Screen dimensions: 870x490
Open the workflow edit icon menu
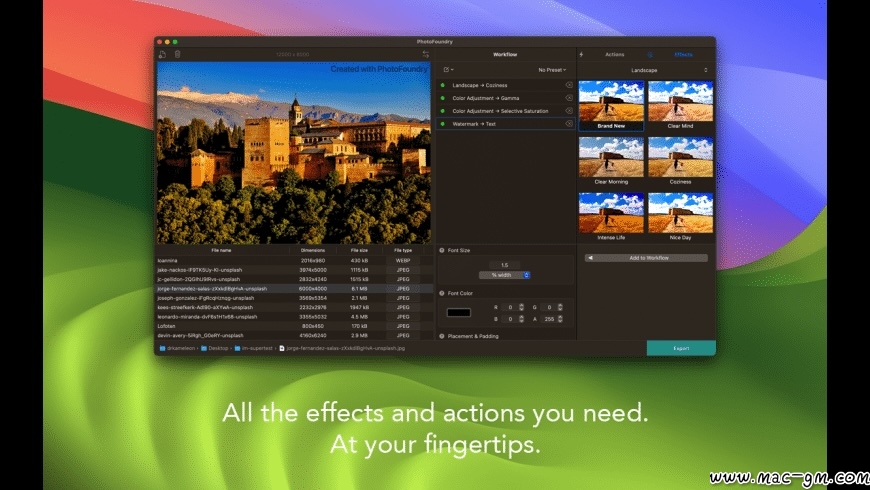[448, 70]
